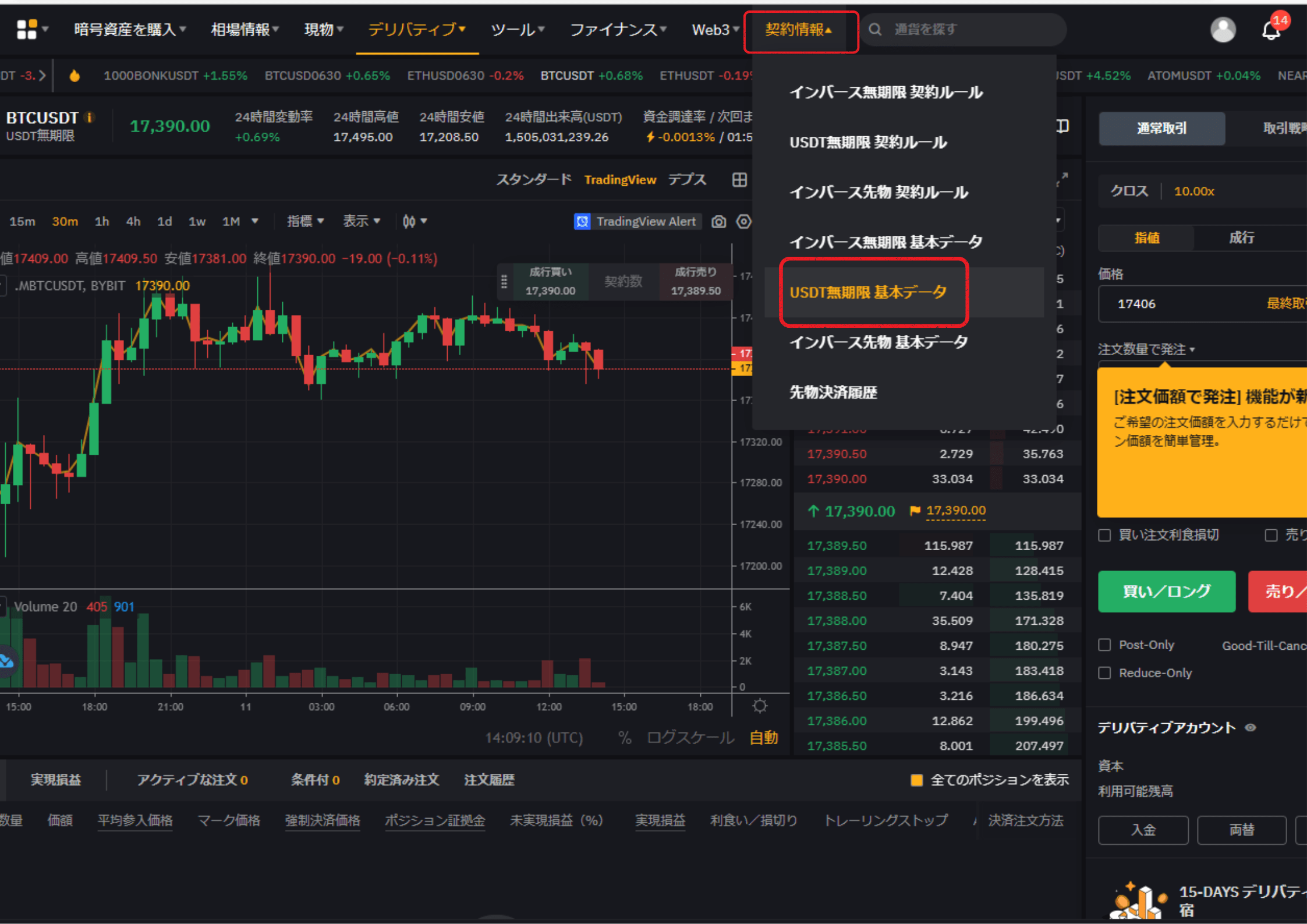Click order book ask price 17,390.50
Viewport: 1307px width, 924px height.
[837, 454]
